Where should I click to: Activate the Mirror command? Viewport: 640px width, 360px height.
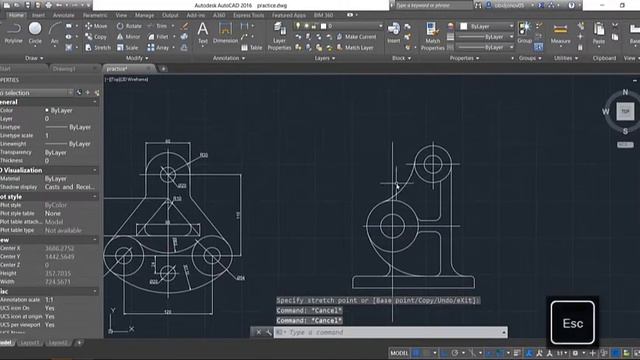coord(128,37)
